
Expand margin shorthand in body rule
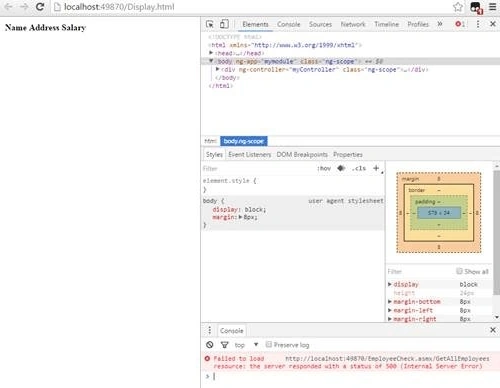[241, 217]
